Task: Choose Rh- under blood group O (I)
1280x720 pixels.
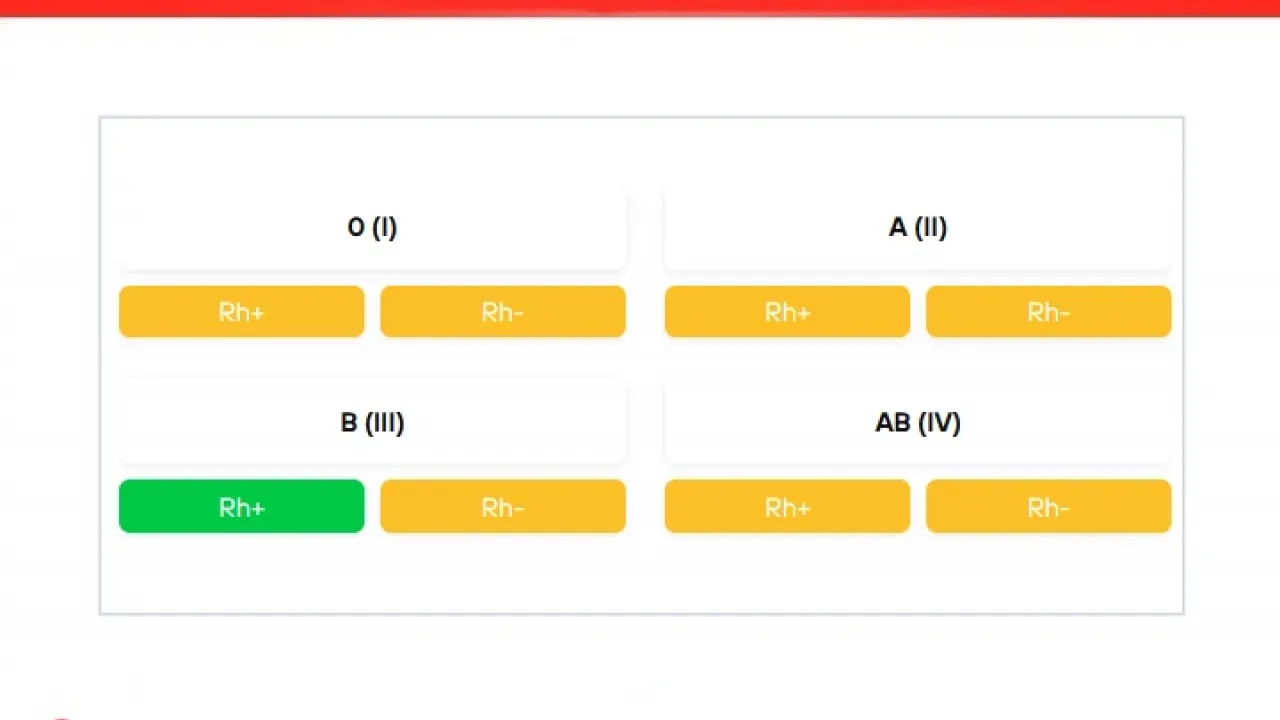Action: pyautogui.click(x=503, y=312)
